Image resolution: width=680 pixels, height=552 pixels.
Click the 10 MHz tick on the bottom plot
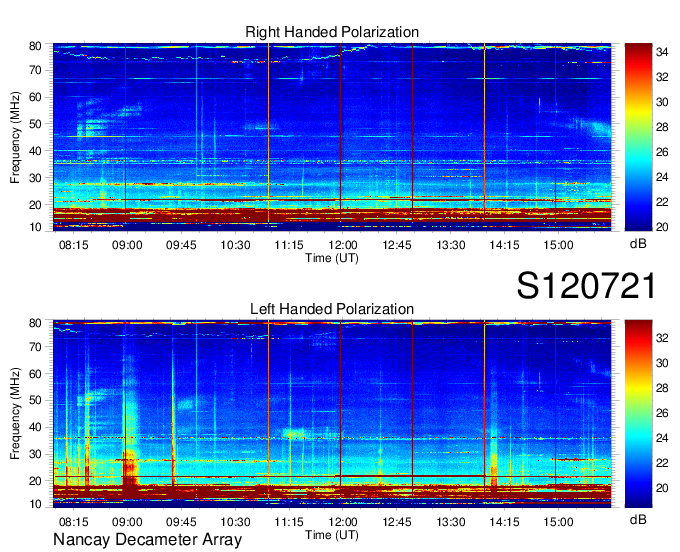click(35, 504)
